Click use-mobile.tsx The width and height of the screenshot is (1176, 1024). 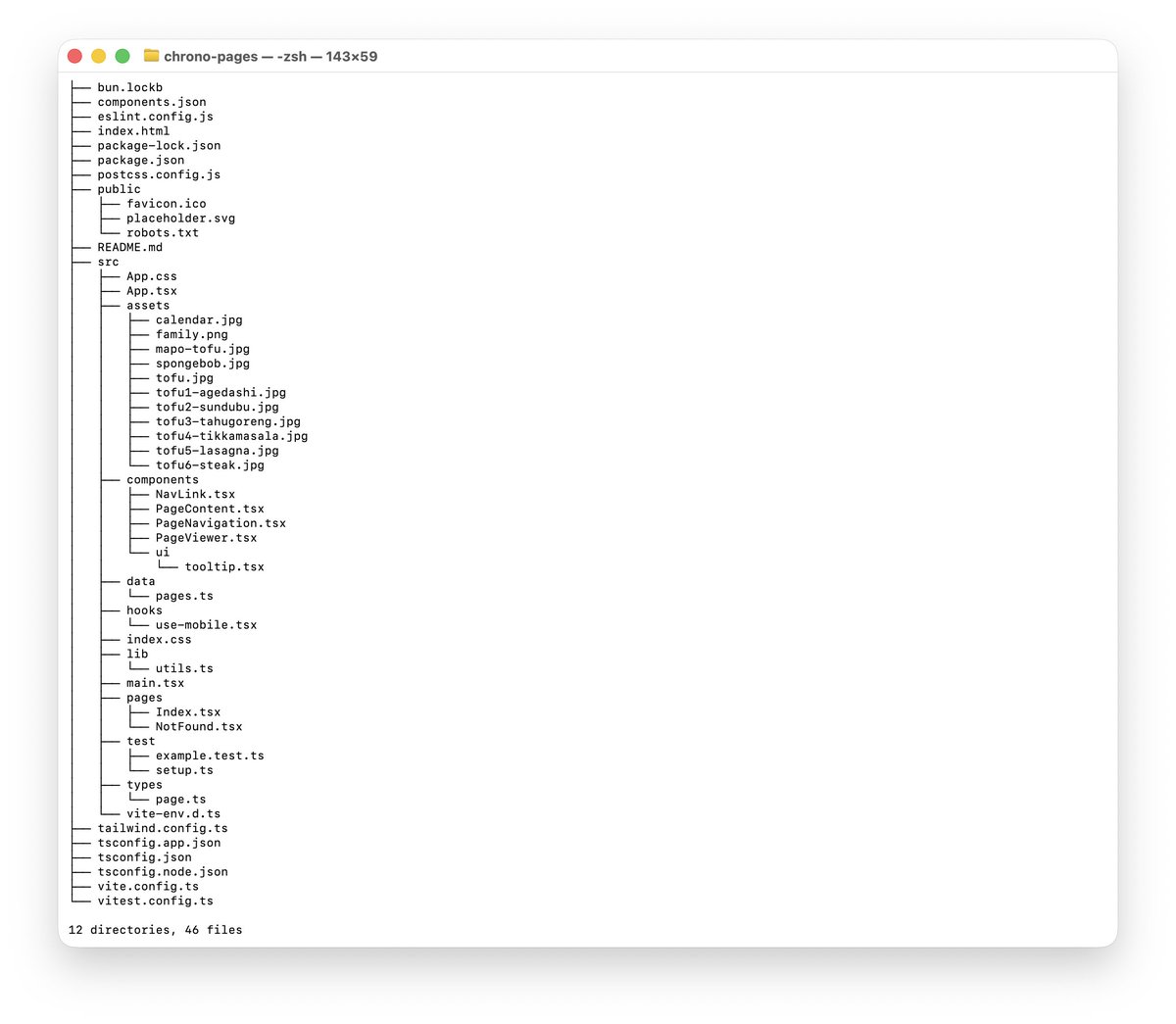coord(206,625)
